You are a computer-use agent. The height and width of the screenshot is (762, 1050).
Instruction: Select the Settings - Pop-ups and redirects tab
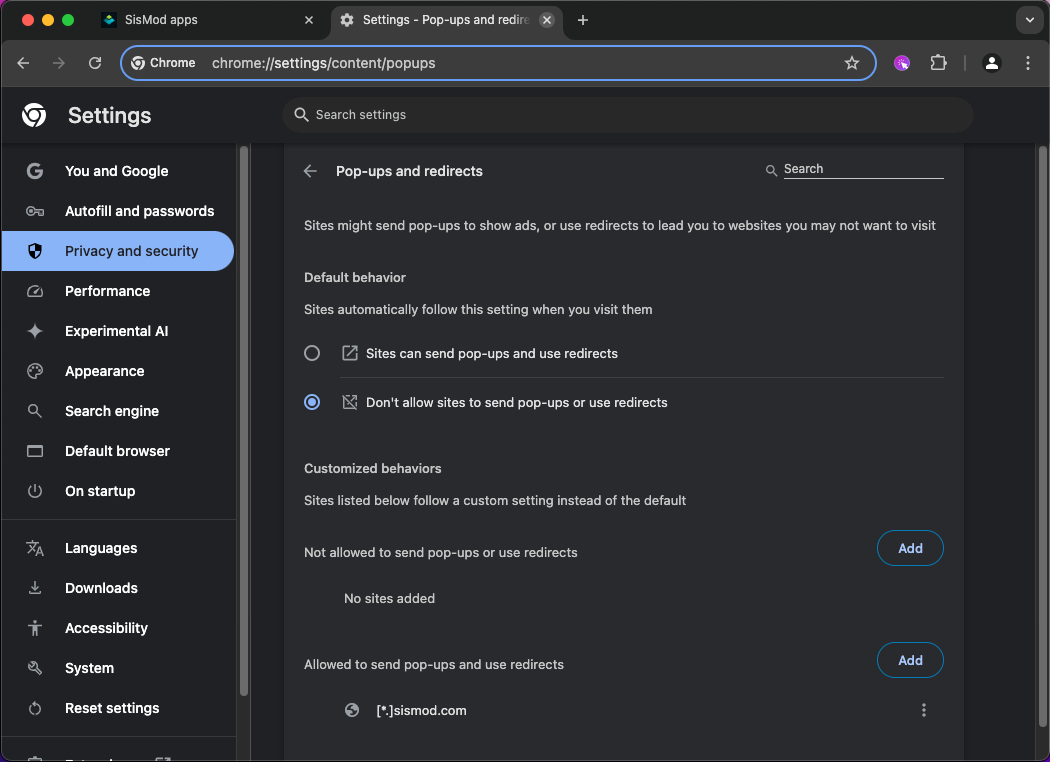(447, 20)
